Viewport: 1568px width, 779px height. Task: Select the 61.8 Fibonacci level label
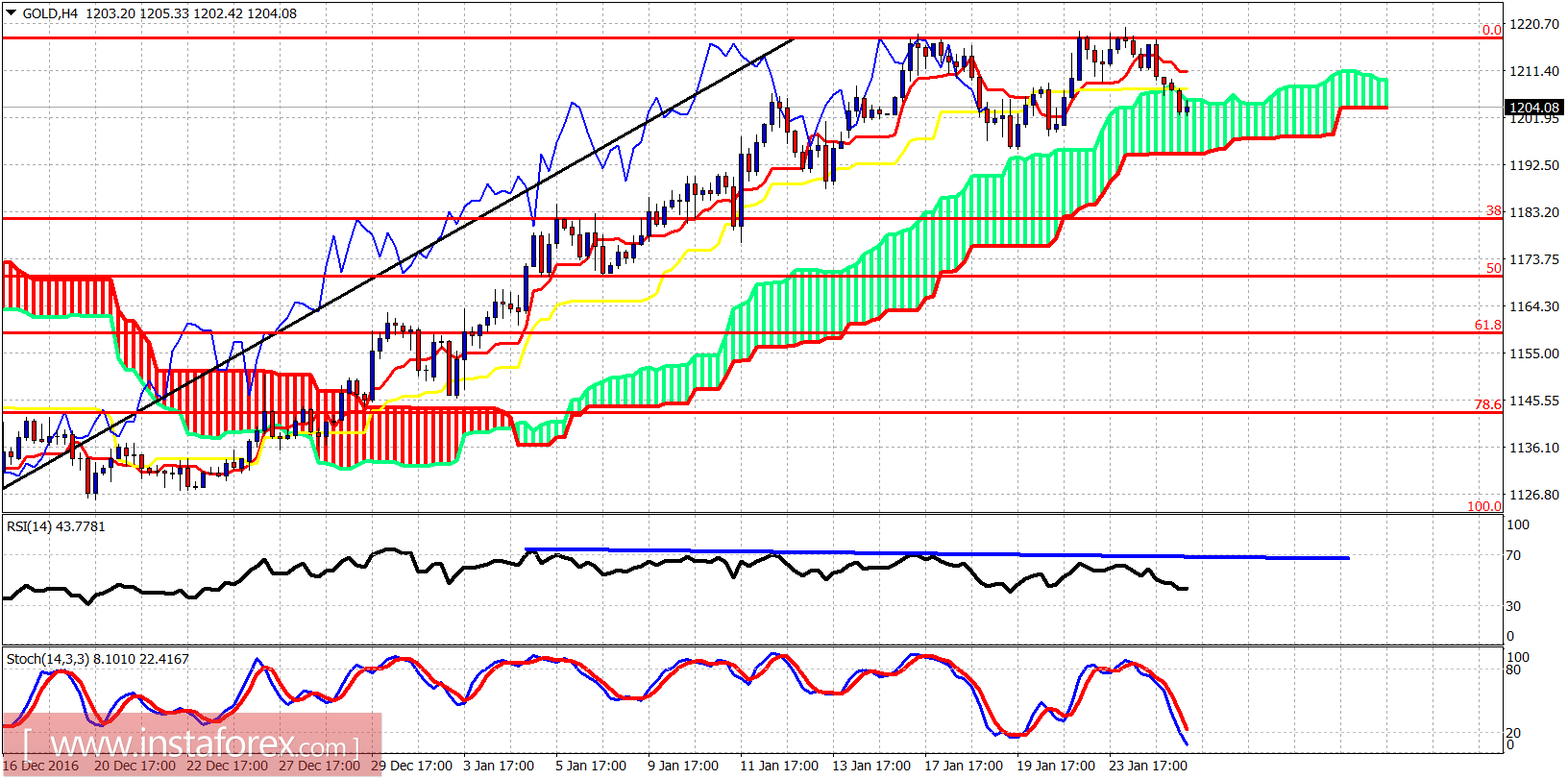[1488, 325]
